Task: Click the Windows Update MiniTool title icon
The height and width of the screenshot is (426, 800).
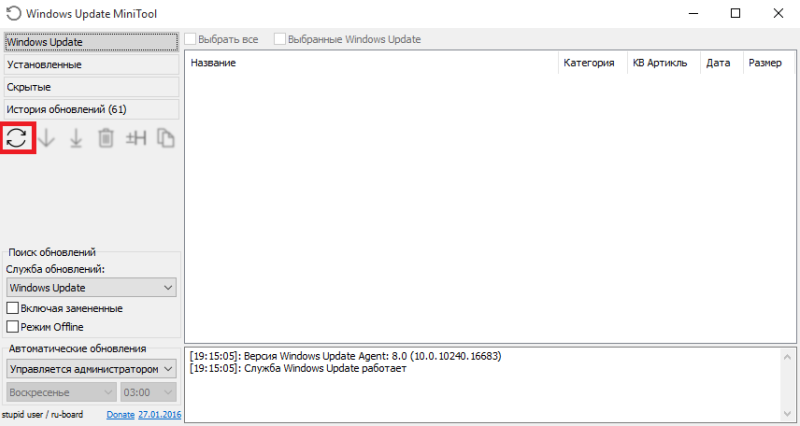Action: [x=13, y=13]
